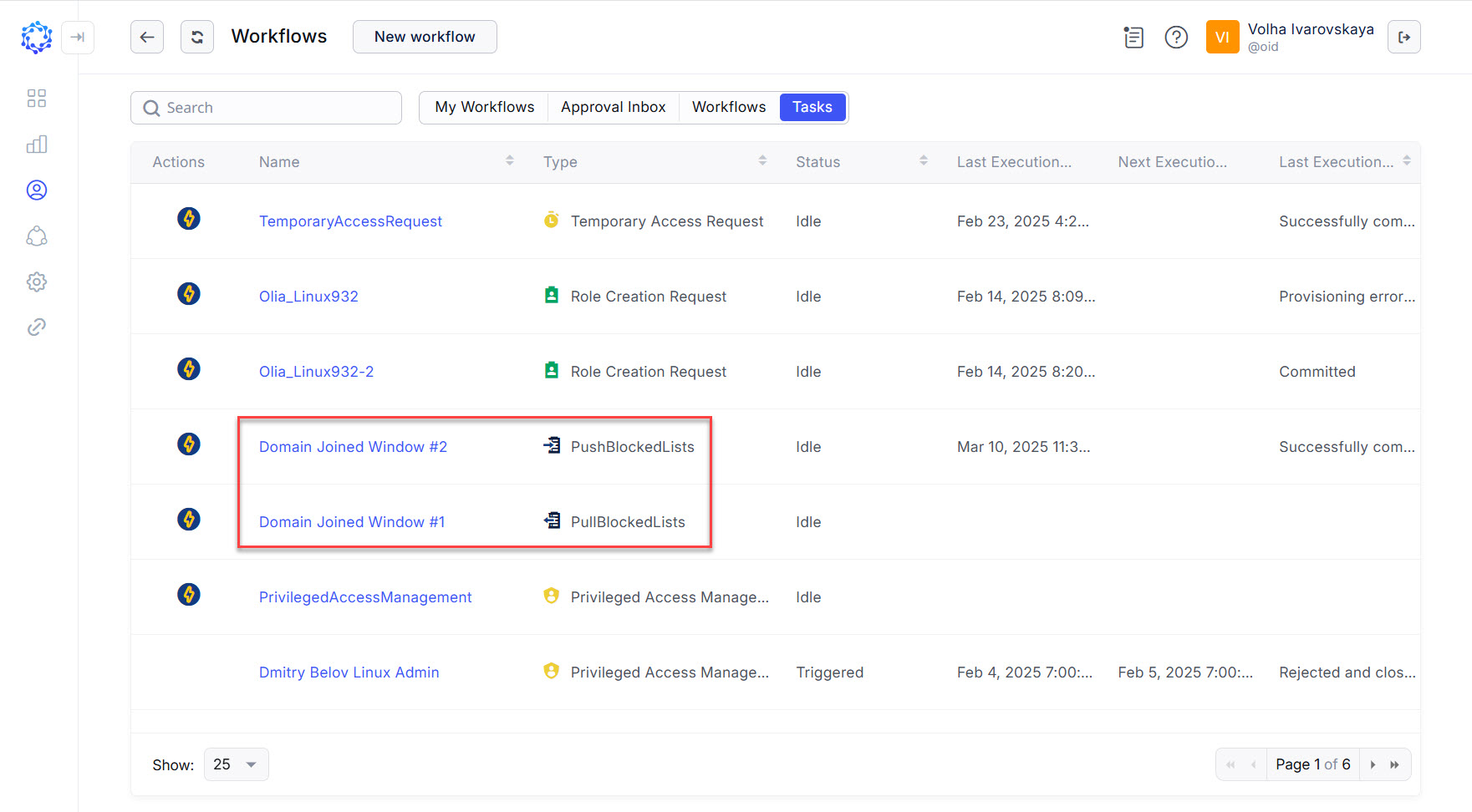Go to the last page of results
Image resolution: width=1472 pixels, height=812 pixels.
click(1394, 764)
